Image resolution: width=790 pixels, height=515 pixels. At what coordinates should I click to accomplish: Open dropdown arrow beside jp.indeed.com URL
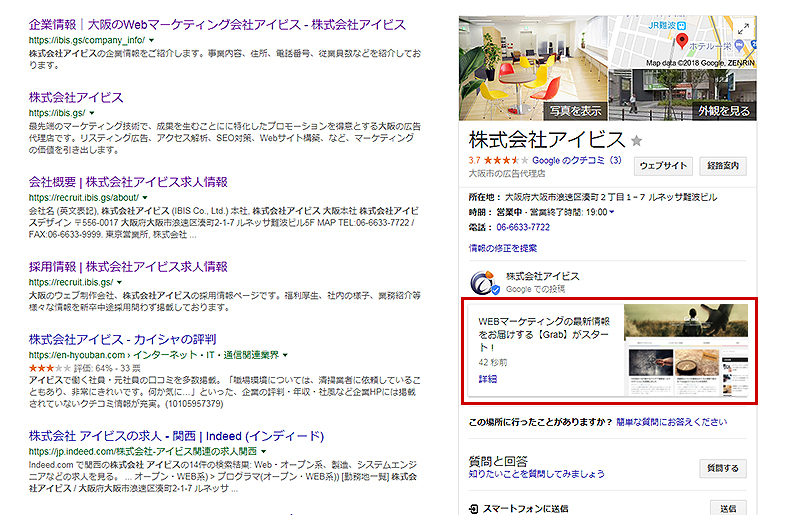click(264, 452)
